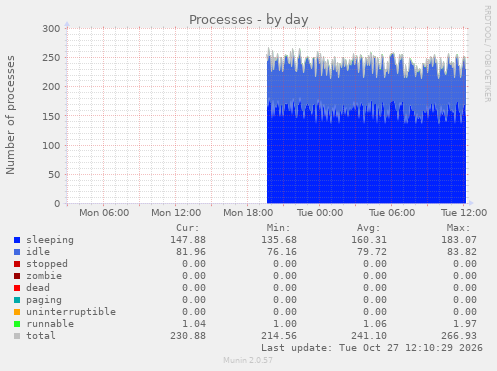497x371 pixels.
Task: Click runnable average value 1.06
Action: tap(375, 324)
